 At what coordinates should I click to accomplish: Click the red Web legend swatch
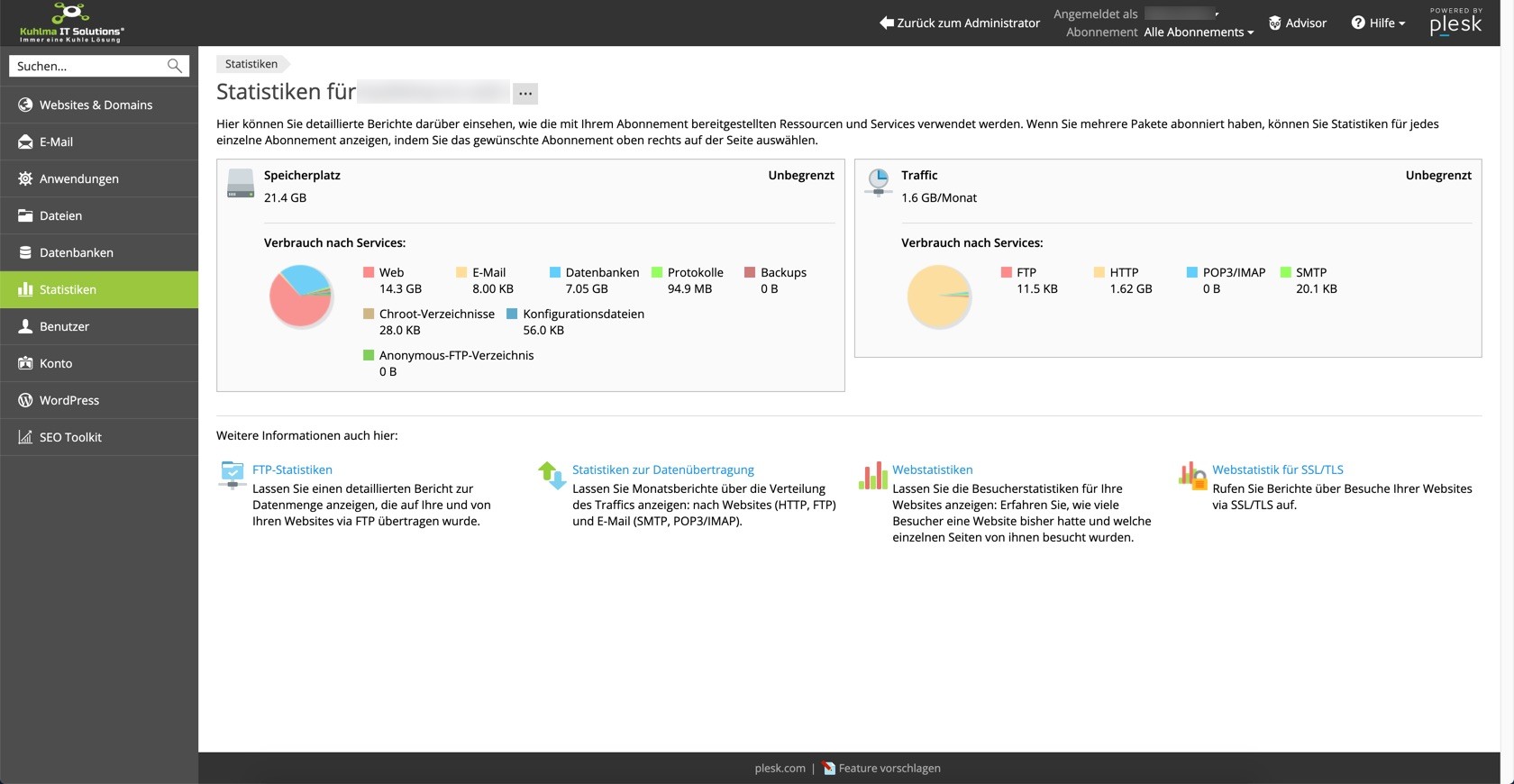[369, 272]
